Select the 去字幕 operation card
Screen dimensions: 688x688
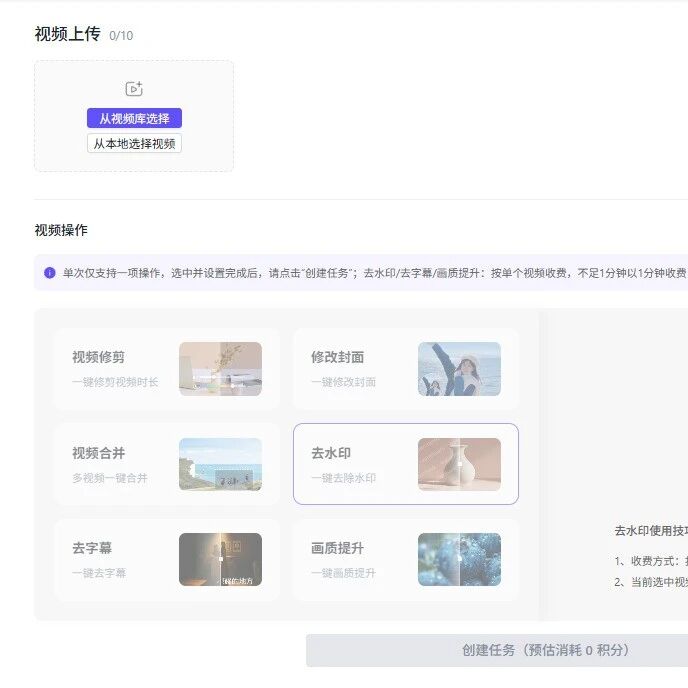click(x=166, y=559)
